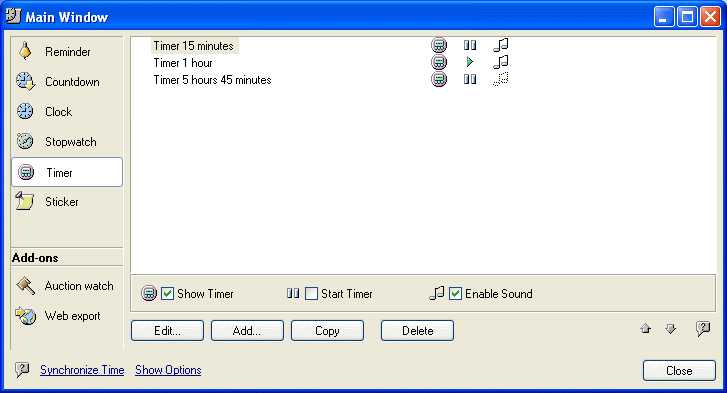Click the Edit... button
The height and width of the screenshot is (393, 727).
tap(167, 330)
